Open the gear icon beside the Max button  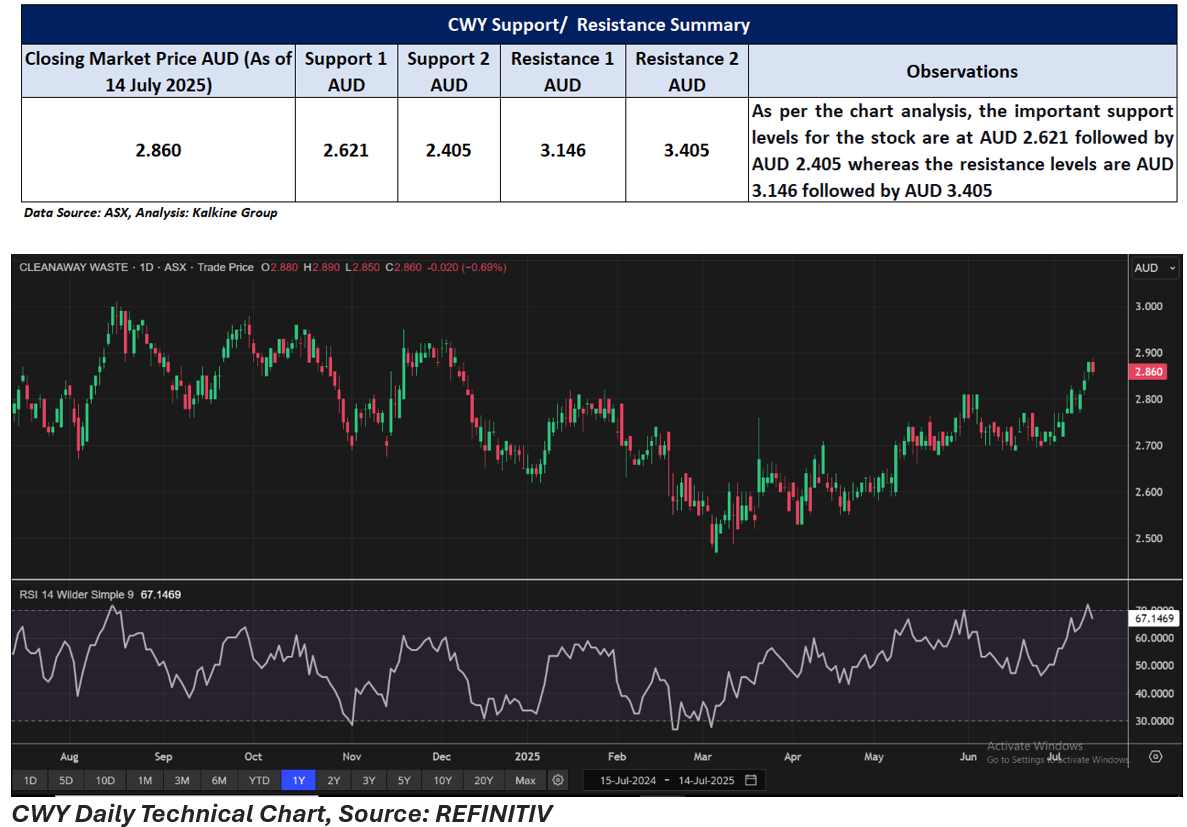(556, 780)
